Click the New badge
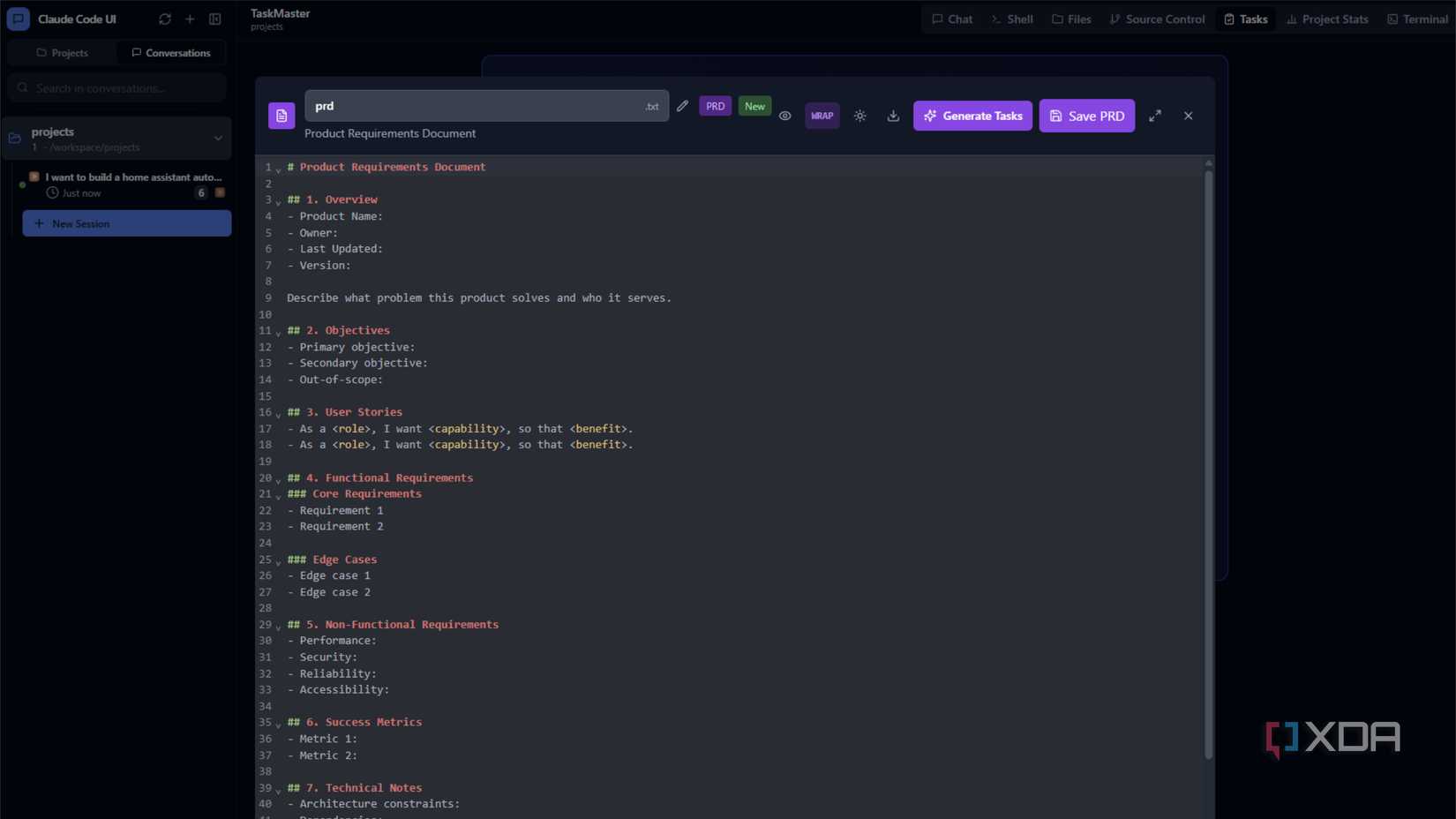 pos(754,106)
